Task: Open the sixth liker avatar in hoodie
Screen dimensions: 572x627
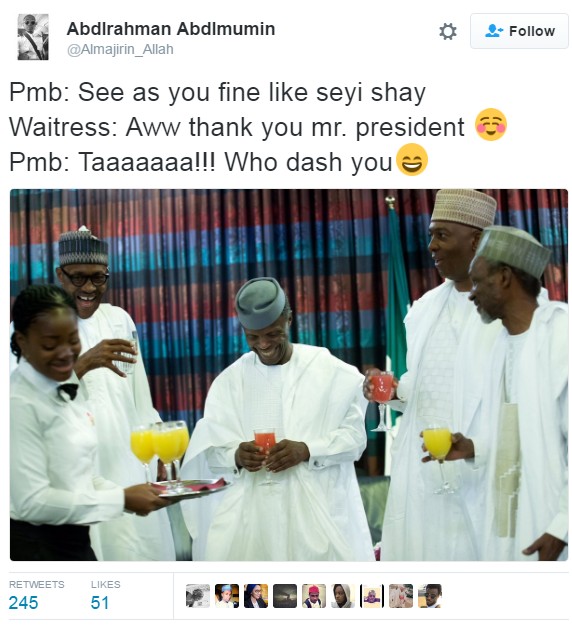Action: 343,596
